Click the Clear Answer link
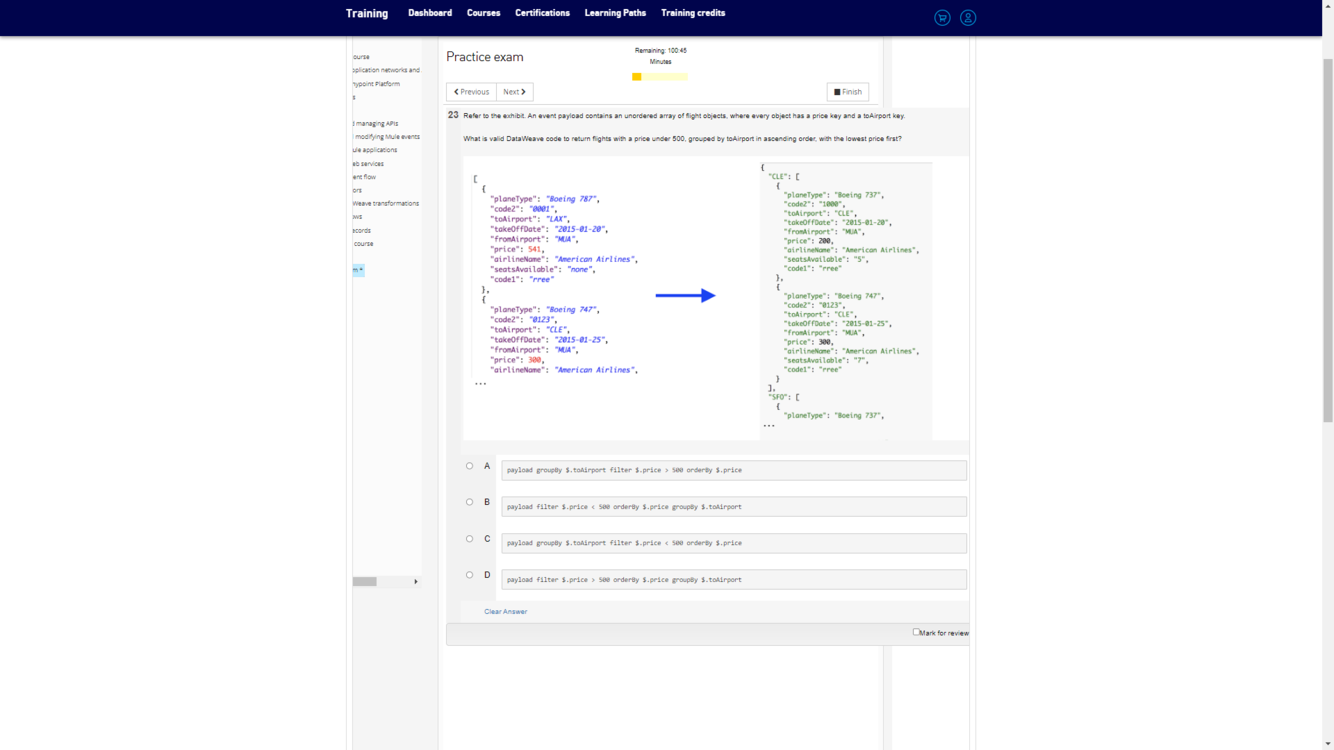1334x750 pixels. 506,611
